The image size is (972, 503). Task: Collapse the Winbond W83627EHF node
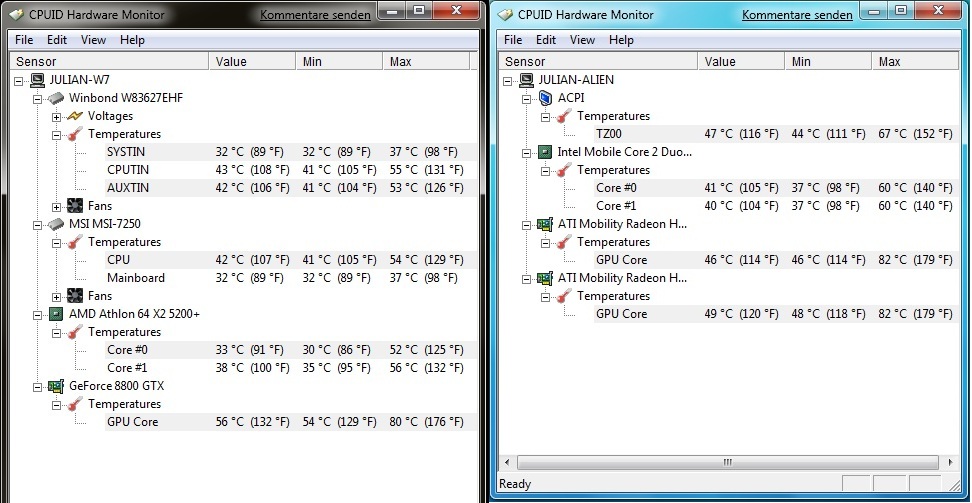[x=37, y=99]
